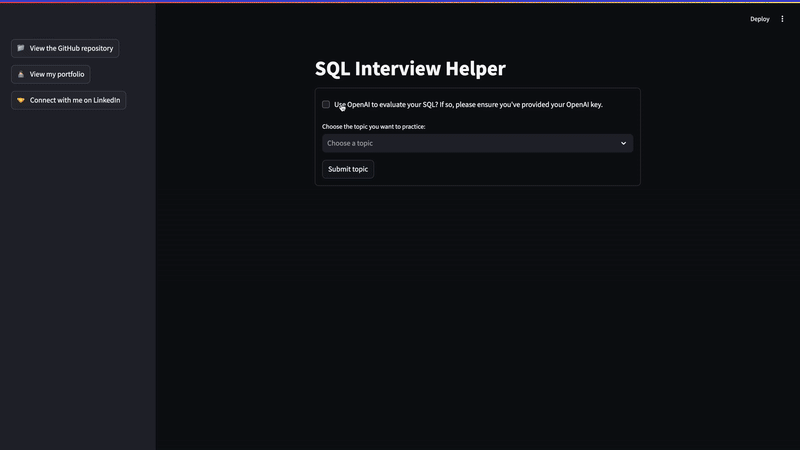Open the three-dot main menu icon
Image resolution: width=800 pixels, height=450 pixels.
click(x=782, y=19)
